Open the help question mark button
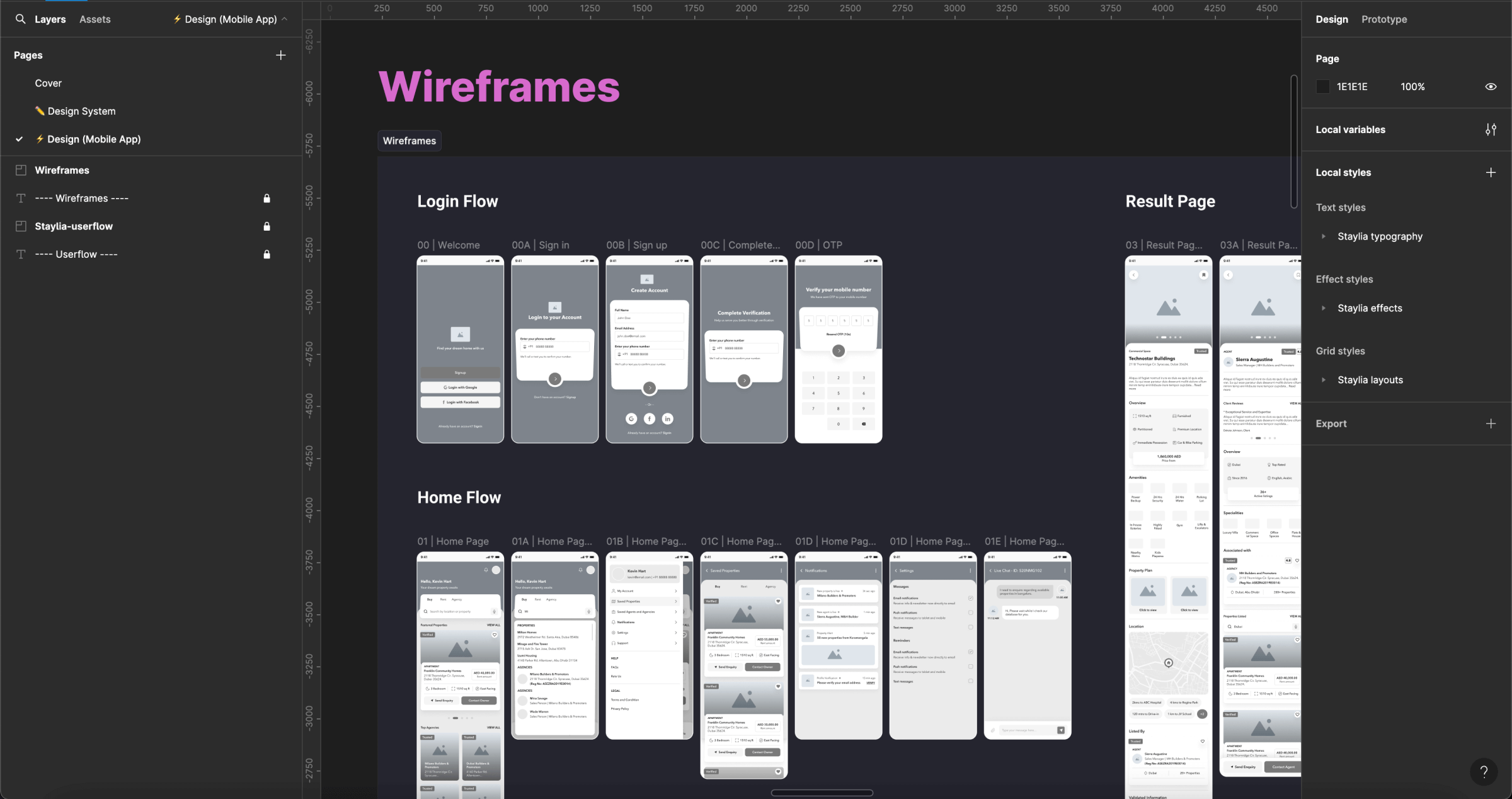1512x799 pixels. point(1484,771)
